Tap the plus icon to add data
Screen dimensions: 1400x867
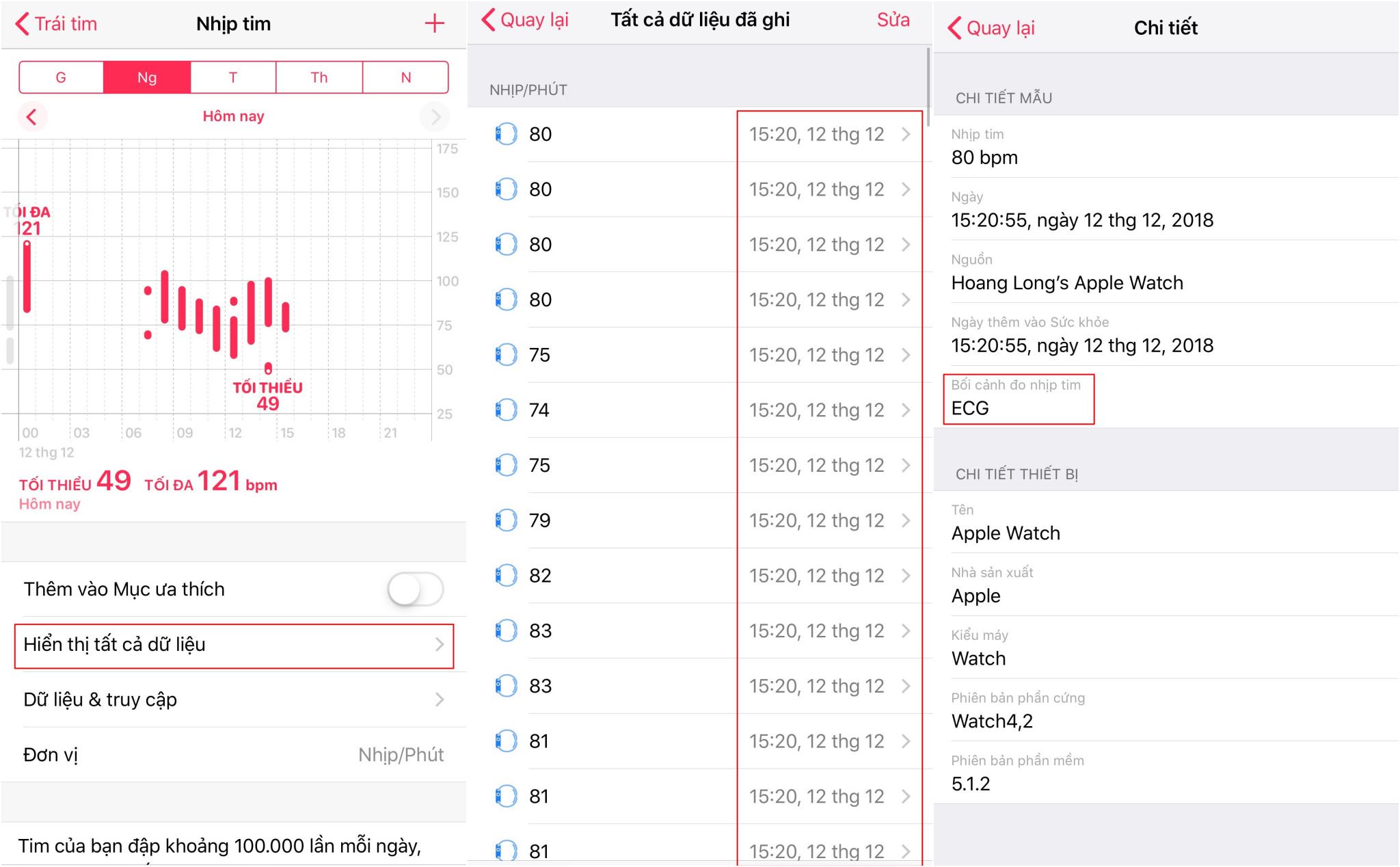[x=434, y=24]
